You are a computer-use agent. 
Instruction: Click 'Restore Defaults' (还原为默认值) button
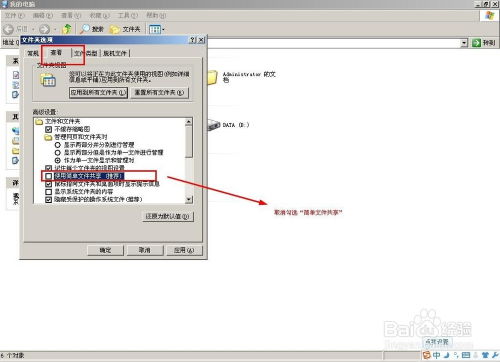[x=168, y=216]
